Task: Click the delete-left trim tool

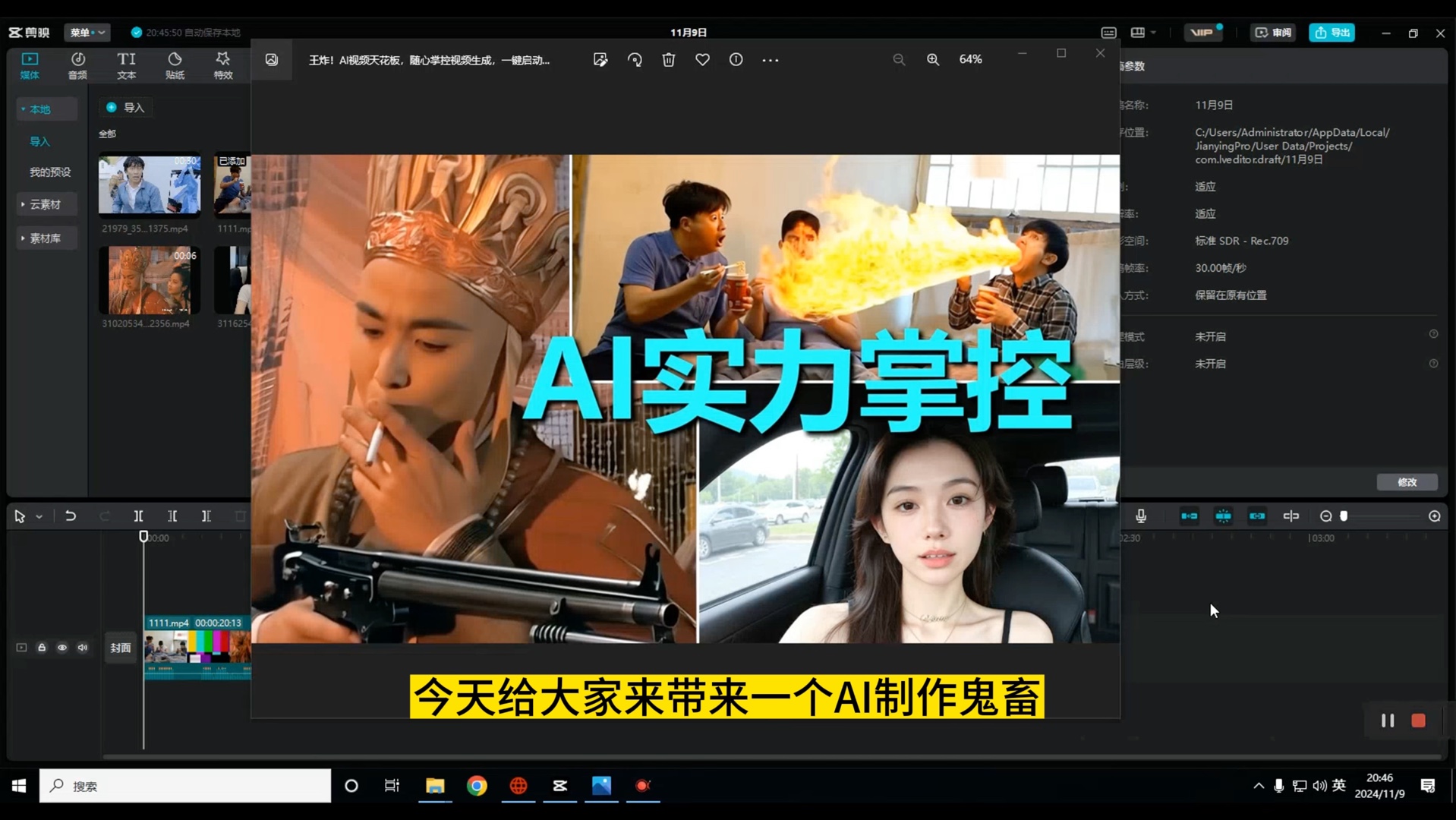Action: point(172,516)
